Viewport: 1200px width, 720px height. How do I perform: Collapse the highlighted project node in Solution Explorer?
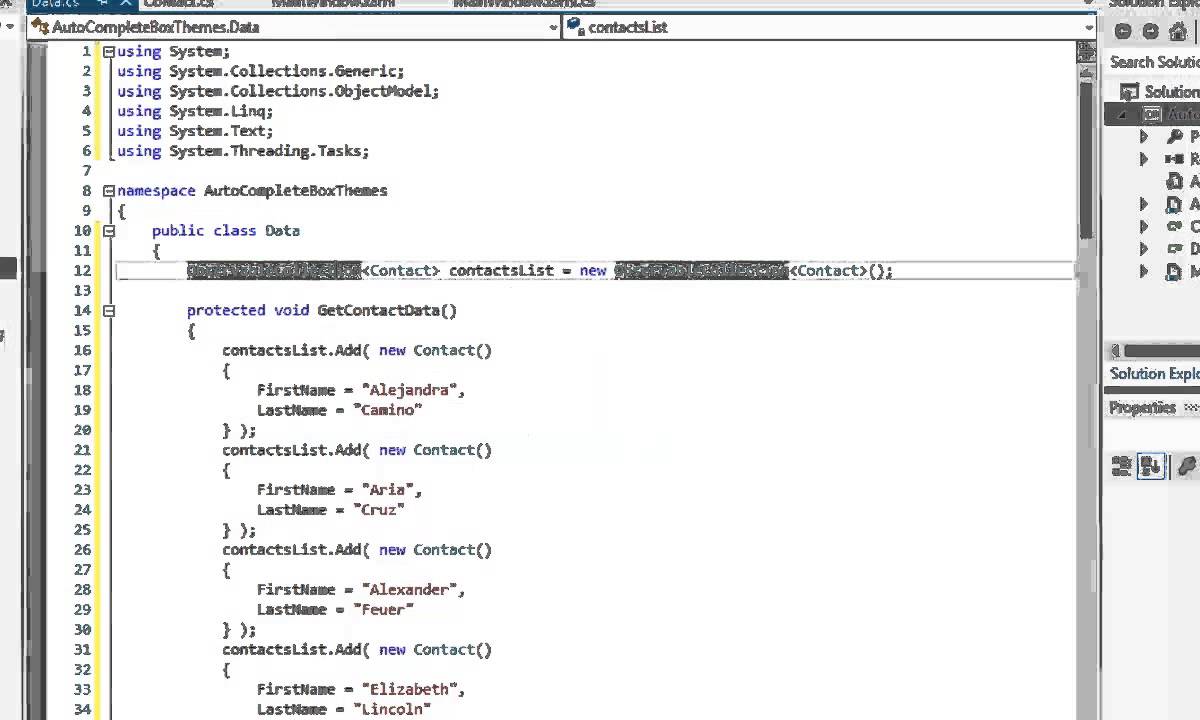(1122, 114)
